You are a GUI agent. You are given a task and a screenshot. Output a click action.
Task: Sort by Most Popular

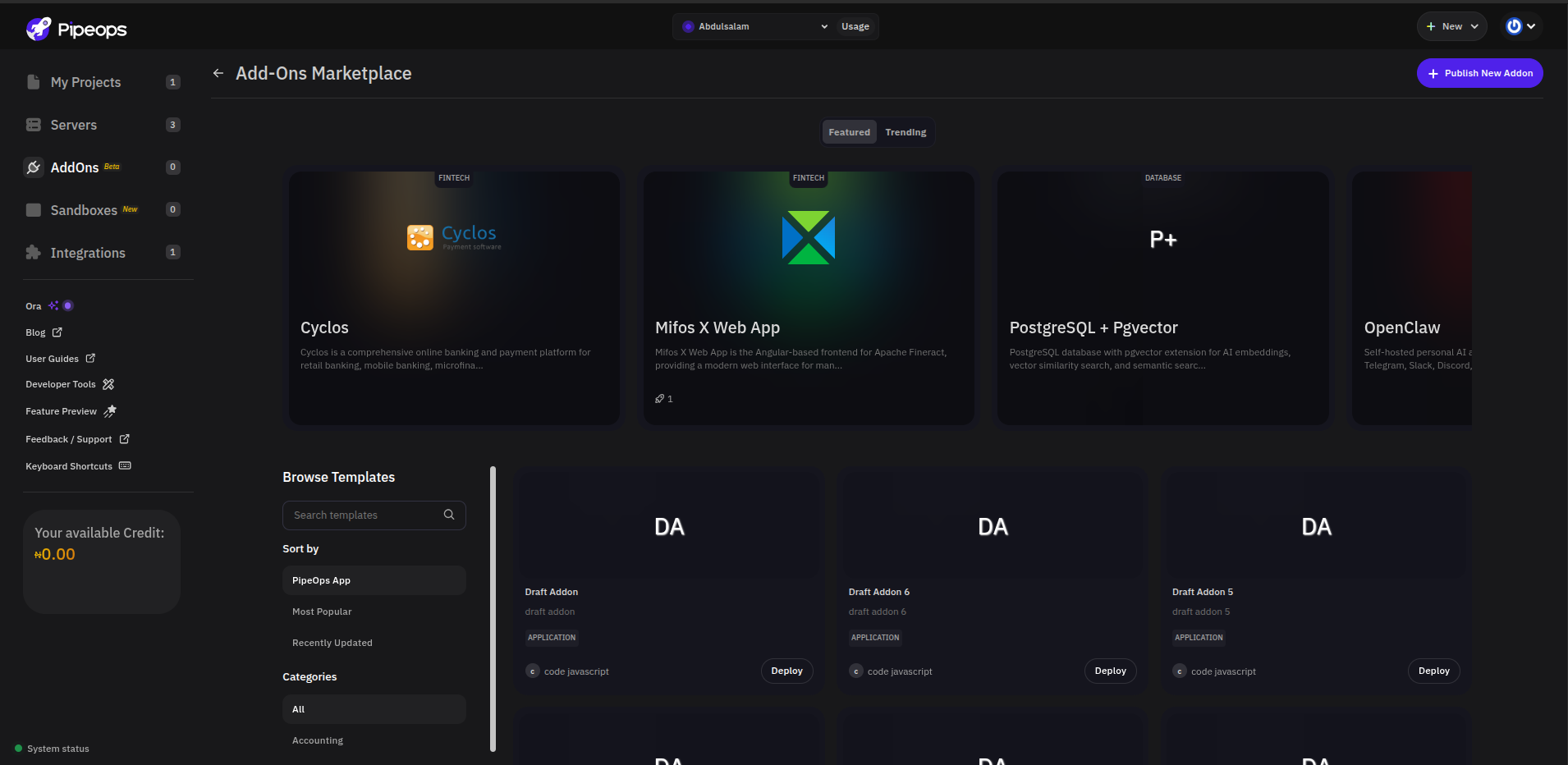coord(374,612)
